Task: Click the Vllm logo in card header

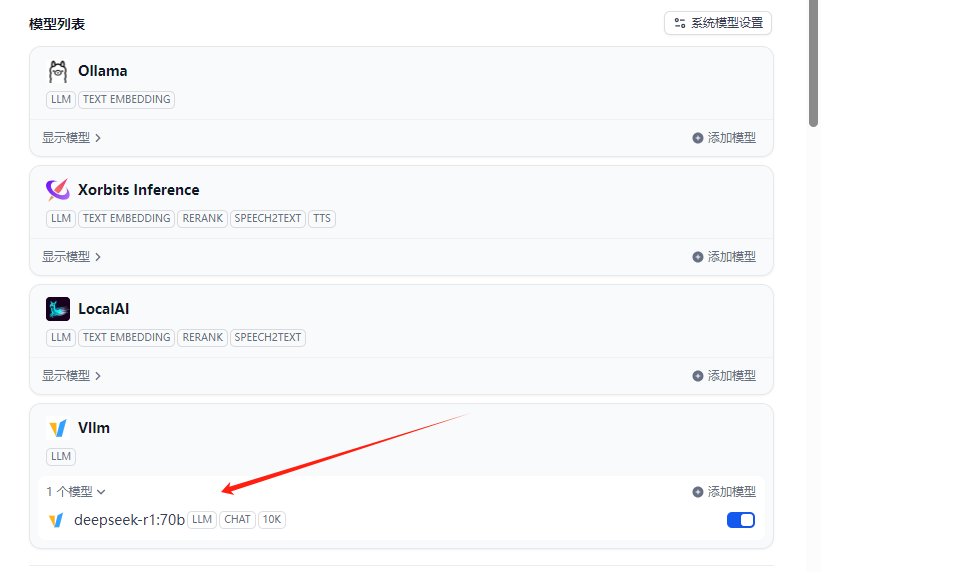Action: (x=58, y=427)
